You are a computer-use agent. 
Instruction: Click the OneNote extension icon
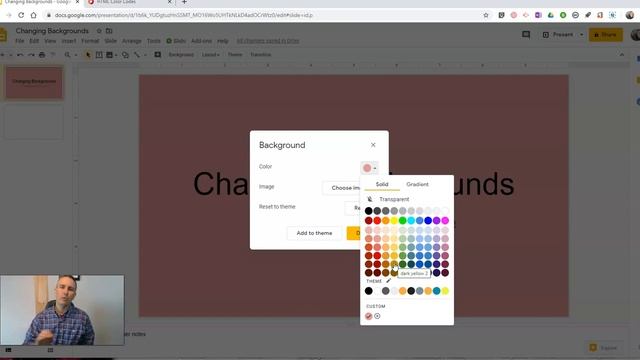538,15
